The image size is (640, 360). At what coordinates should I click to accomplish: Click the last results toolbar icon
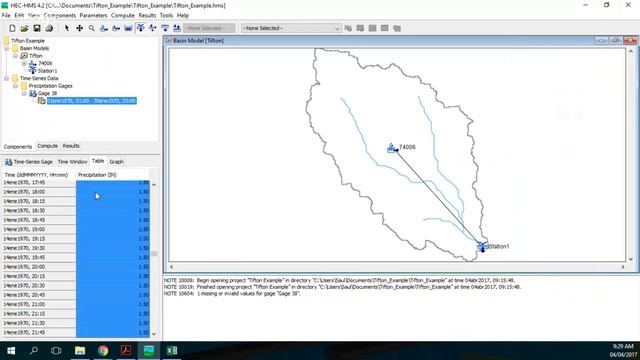pos(397,28)
